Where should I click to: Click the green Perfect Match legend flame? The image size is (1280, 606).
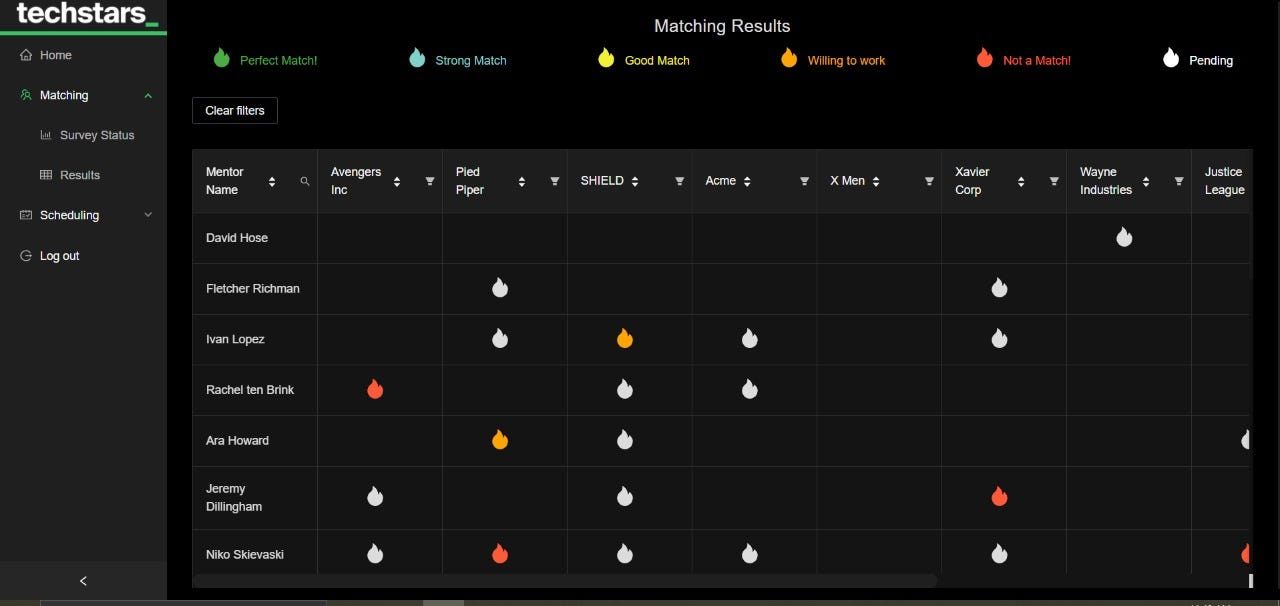(221, 58)
